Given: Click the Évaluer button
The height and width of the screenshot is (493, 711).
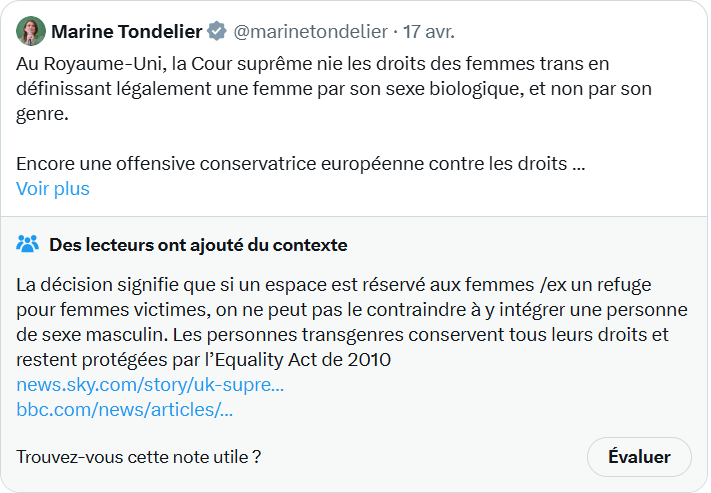Looking at the screenshot, I should (639, 457).
